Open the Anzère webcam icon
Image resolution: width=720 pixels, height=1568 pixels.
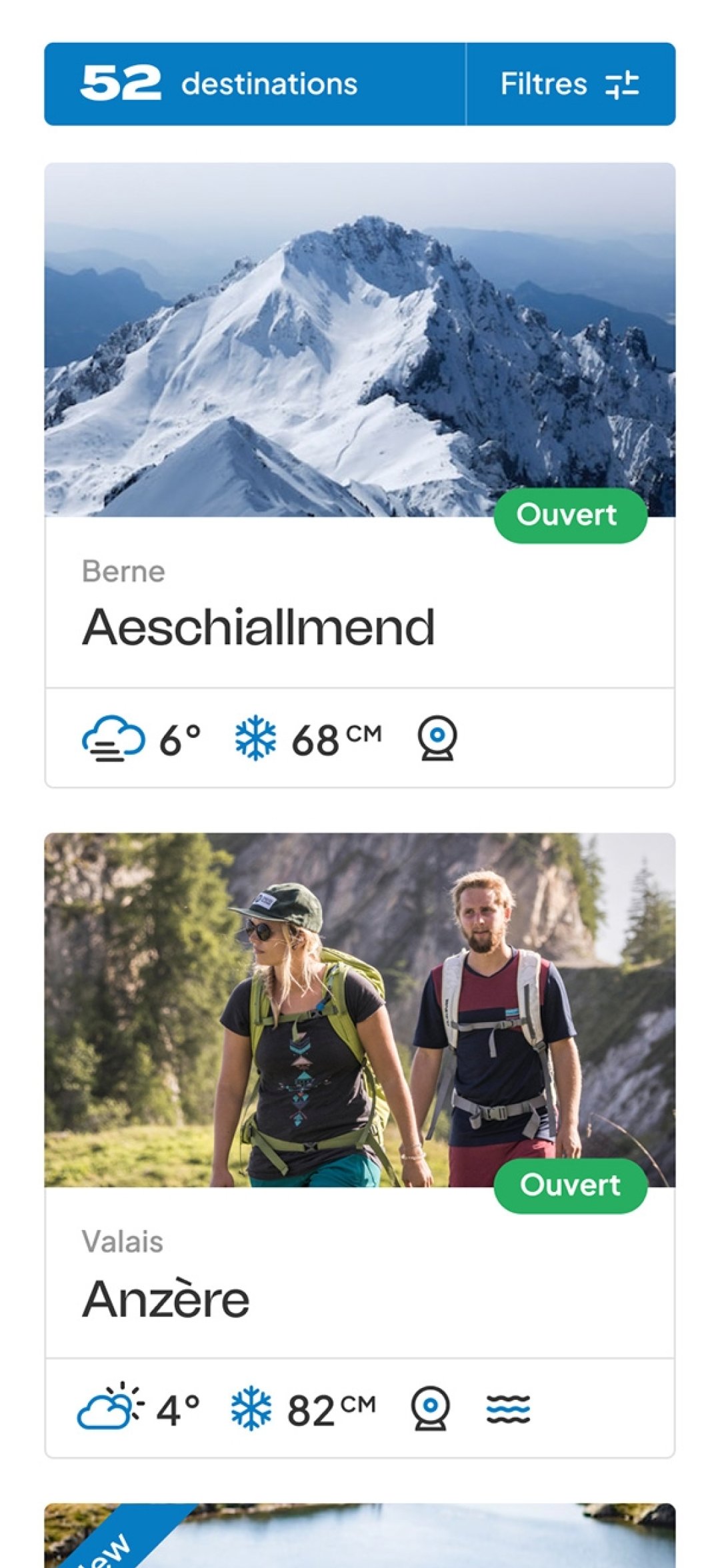(431, 1409)
